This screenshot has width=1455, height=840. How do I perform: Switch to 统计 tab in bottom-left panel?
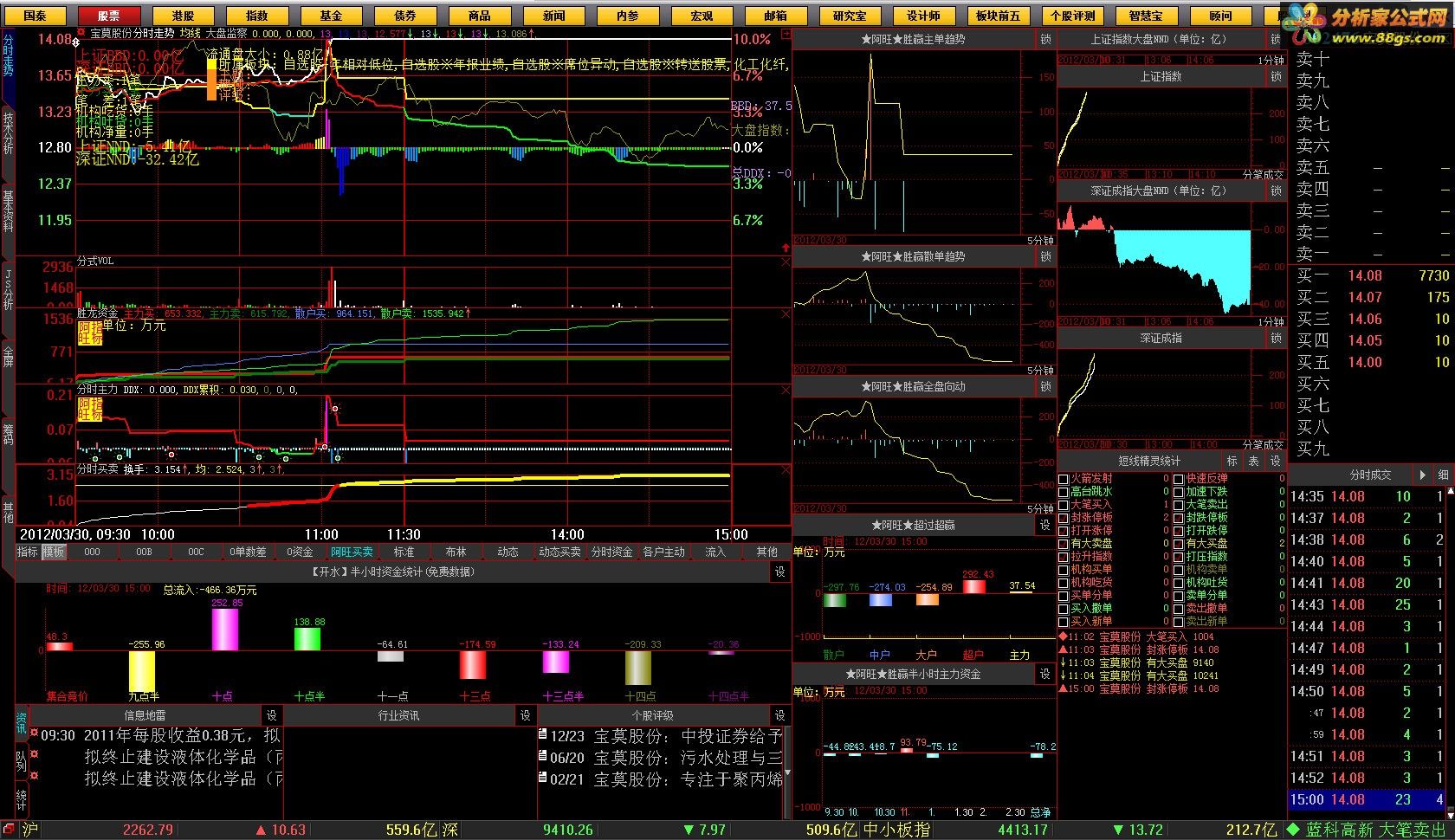point(22,798)
